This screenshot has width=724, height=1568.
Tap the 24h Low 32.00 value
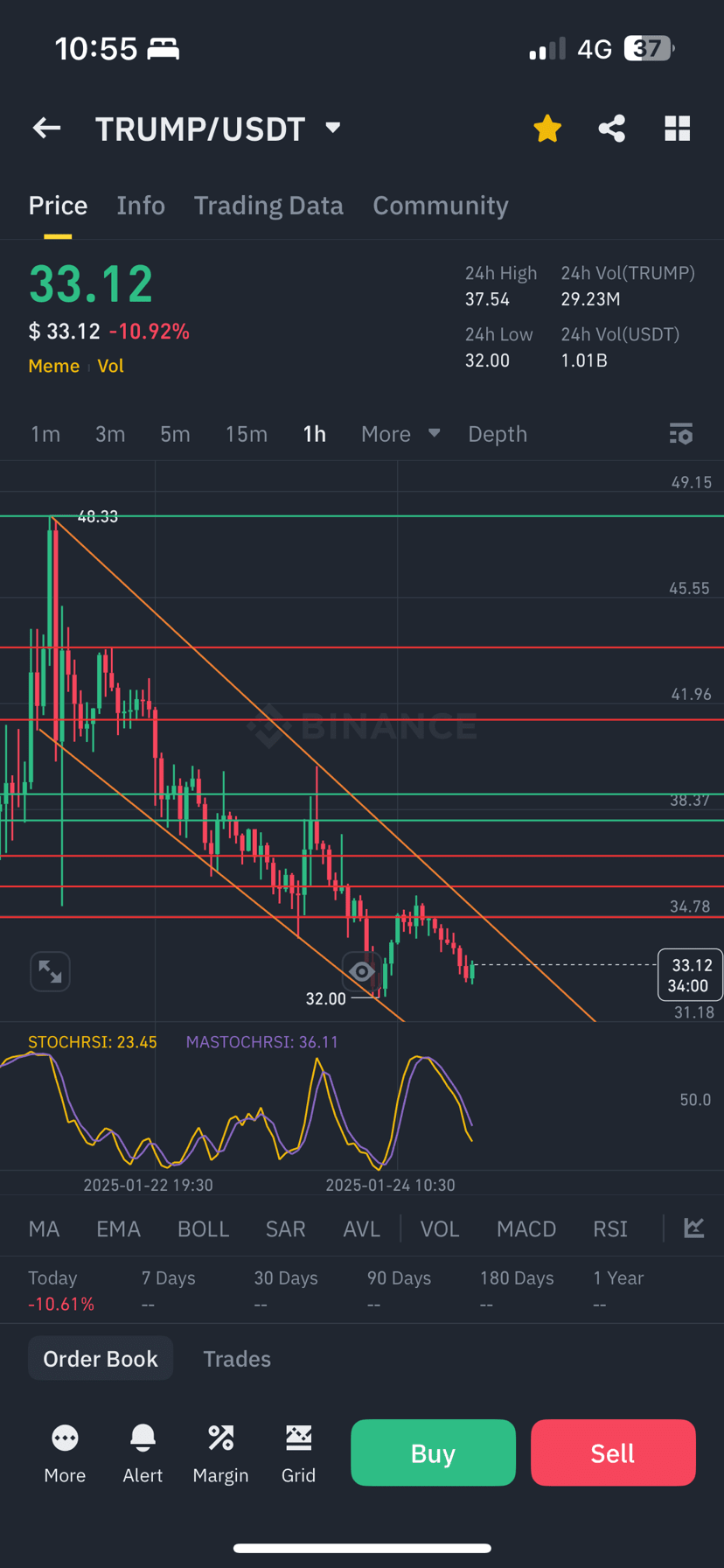click(487, 360)
